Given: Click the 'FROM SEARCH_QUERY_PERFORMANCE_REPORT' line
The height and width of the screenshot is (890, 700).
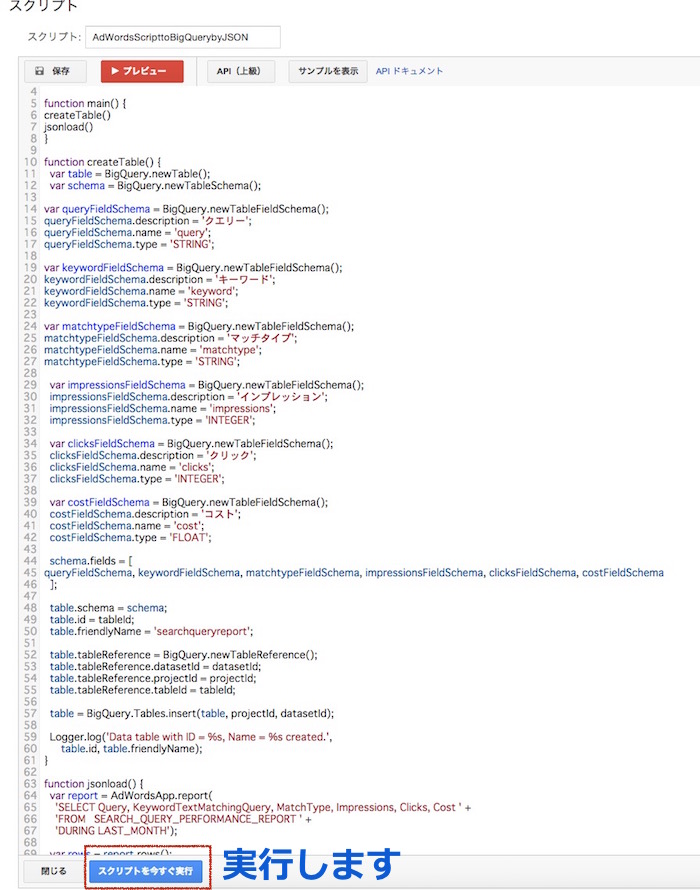Looking at the screenshot, I should point(183,820).
